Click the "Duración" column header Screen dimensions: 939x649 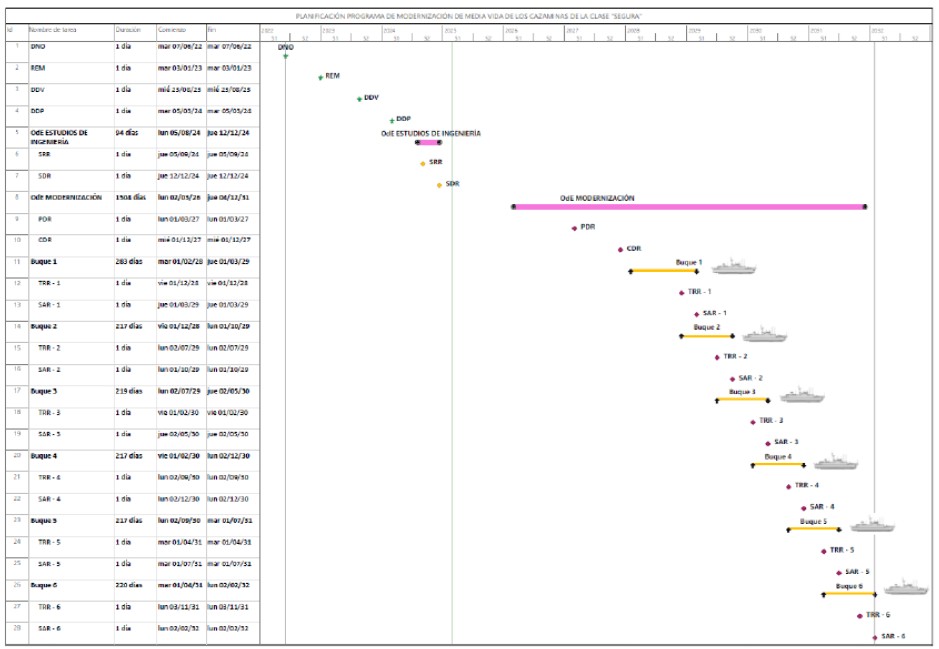tap(128, 30)
